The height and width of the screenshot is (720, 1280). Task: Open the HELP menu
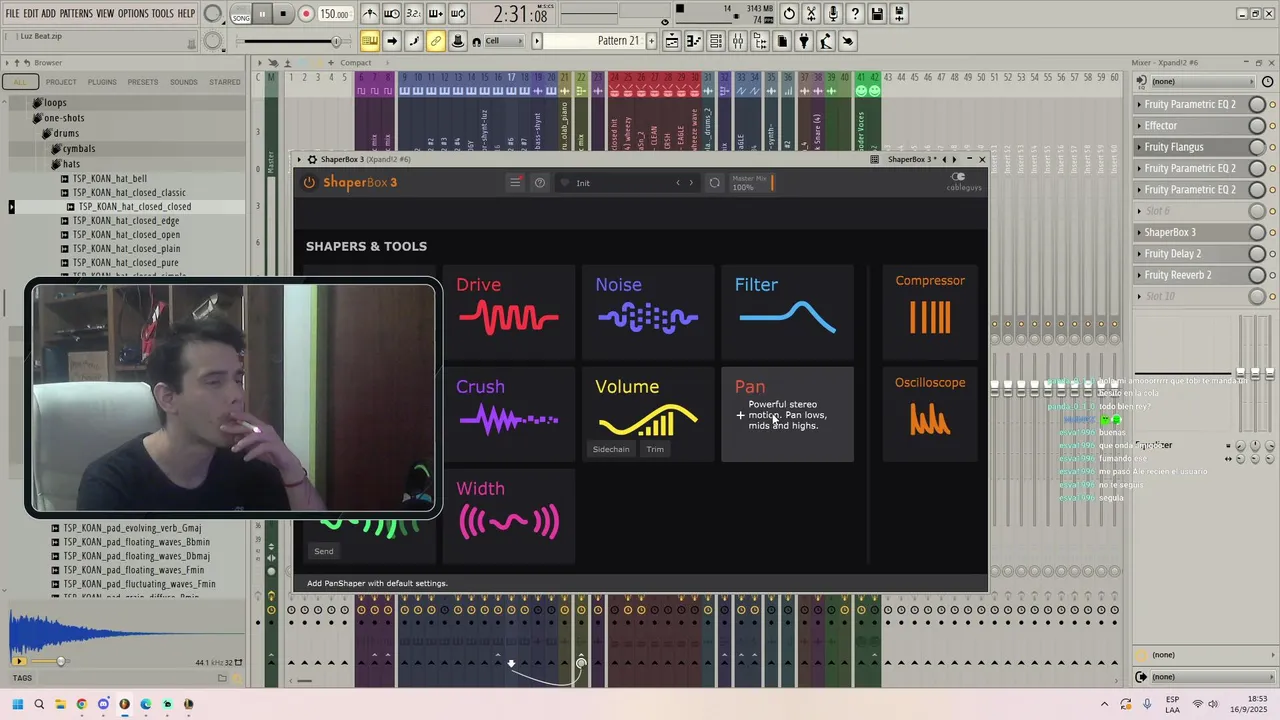pyautogui.click(x=186, y=13)
